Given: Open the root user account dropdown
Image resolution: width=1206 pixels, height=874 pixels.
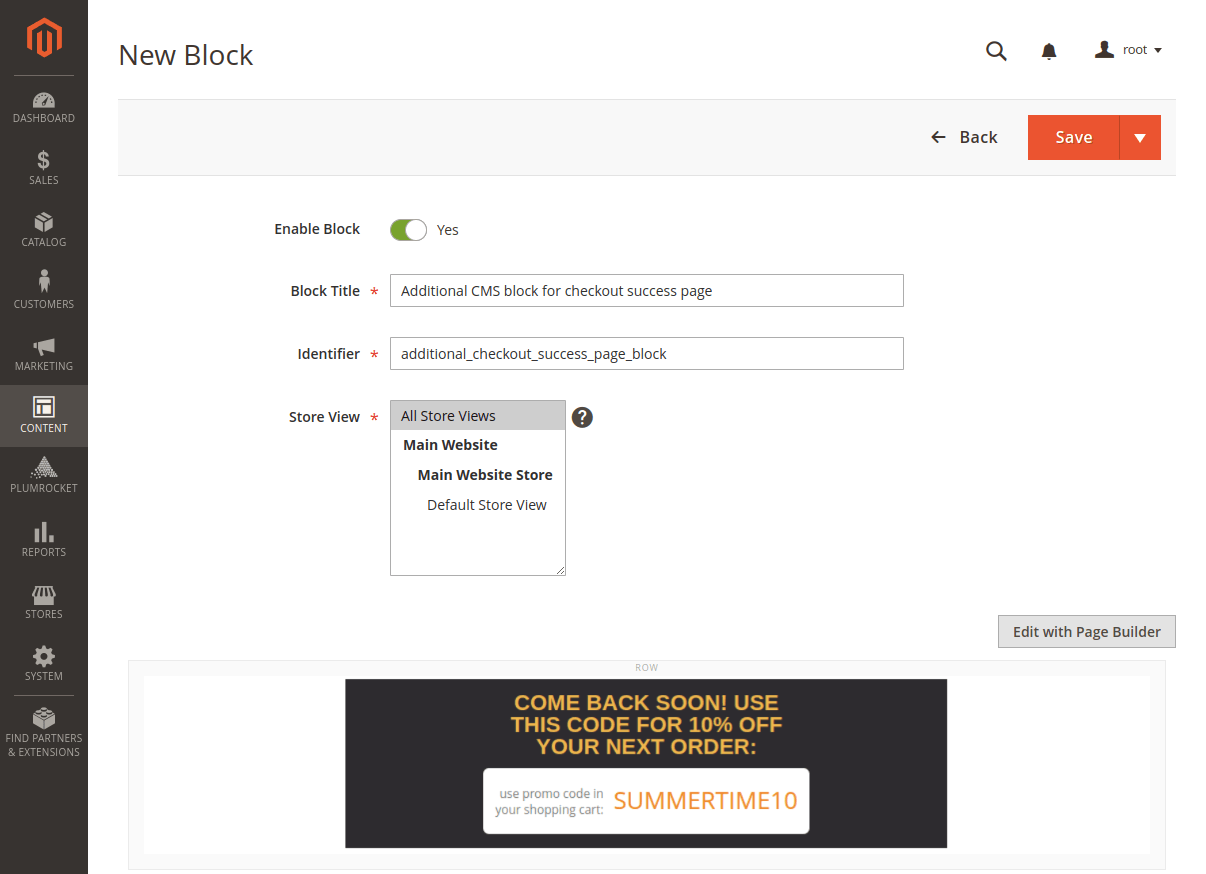Looking at the screenshot, I should coord(1128,50).
